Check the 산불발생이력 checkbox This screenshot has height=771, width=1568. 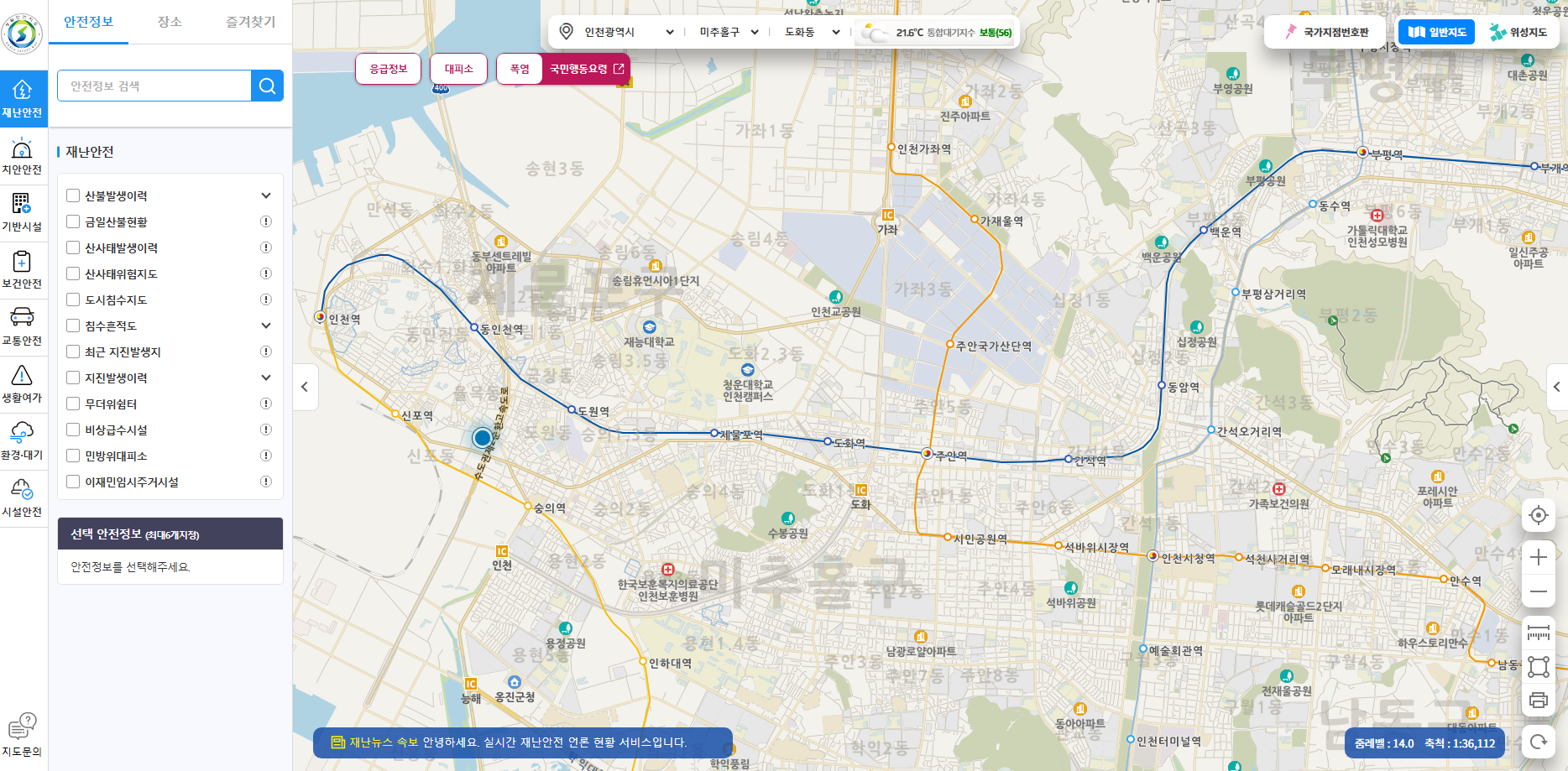[x=73, y=195]
